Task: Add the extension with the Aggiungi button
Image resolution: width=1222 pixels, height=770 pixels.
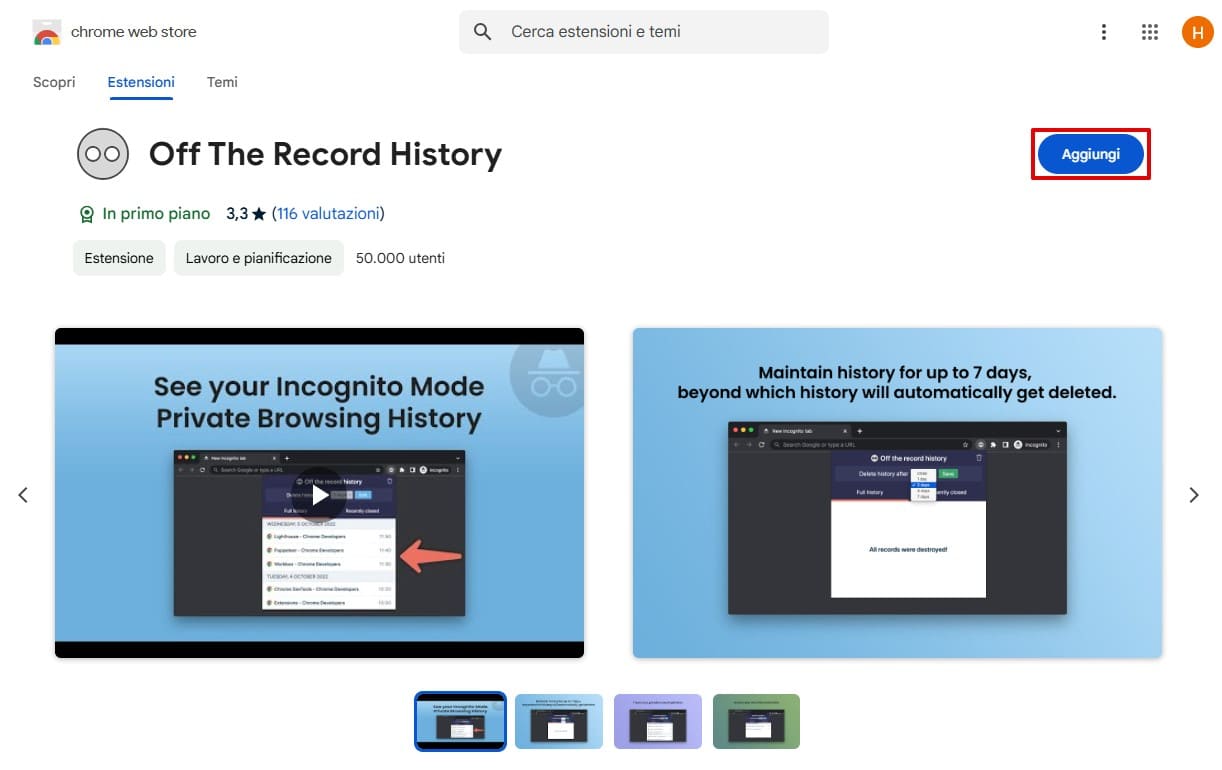Action: (1091, 154)
